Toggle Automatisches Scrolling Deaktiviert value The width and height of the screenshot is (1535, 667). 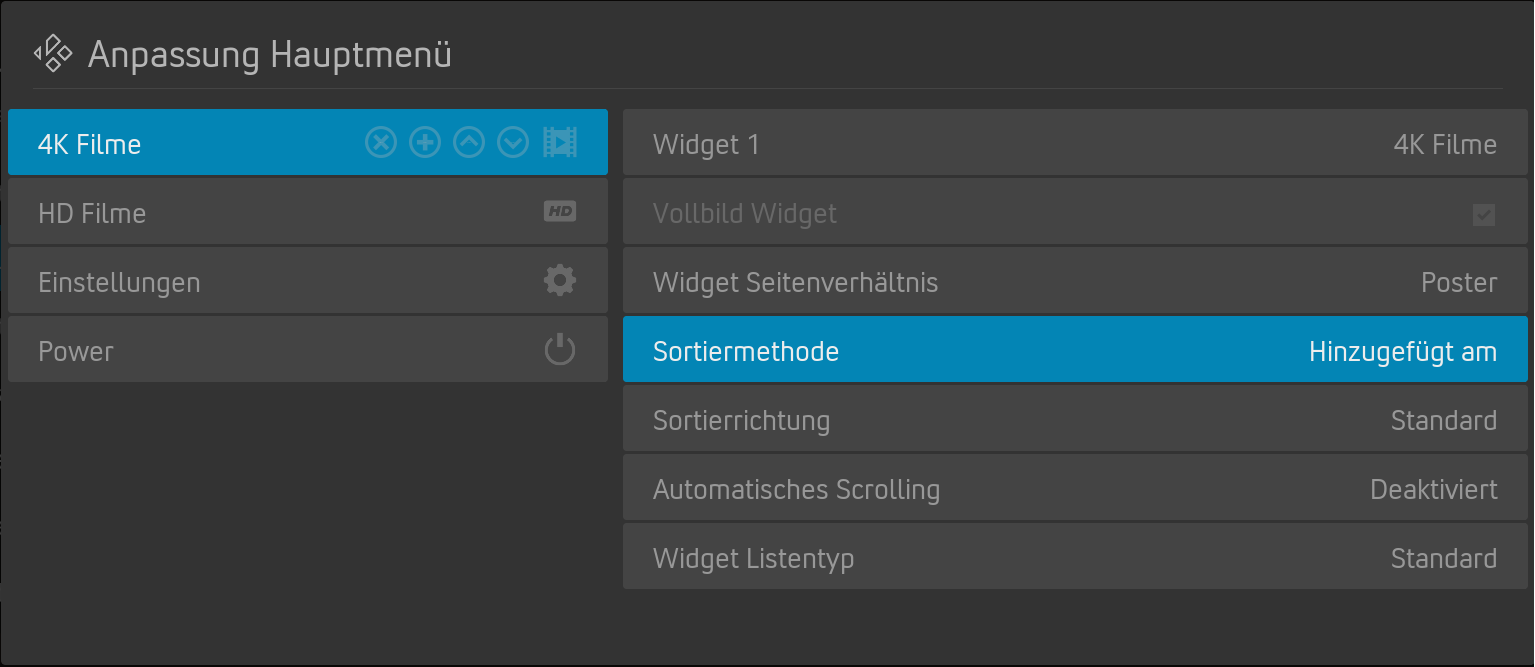point(1433,489)
